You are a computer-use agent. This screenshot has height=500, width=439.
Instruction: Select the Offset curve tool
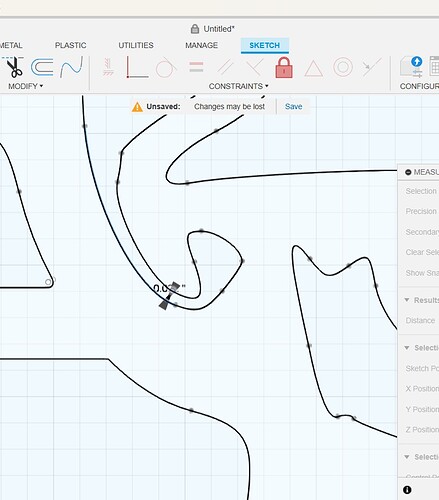pyautogui.click(x=42, y=67)
